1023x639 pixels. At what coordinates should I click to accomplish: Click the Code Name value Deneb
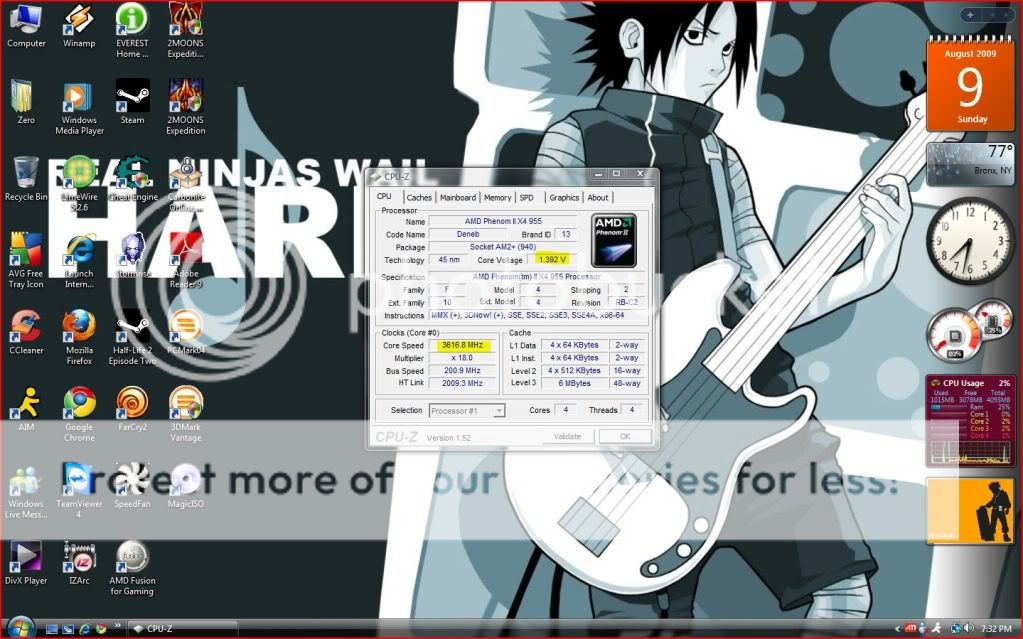[468, 234]
